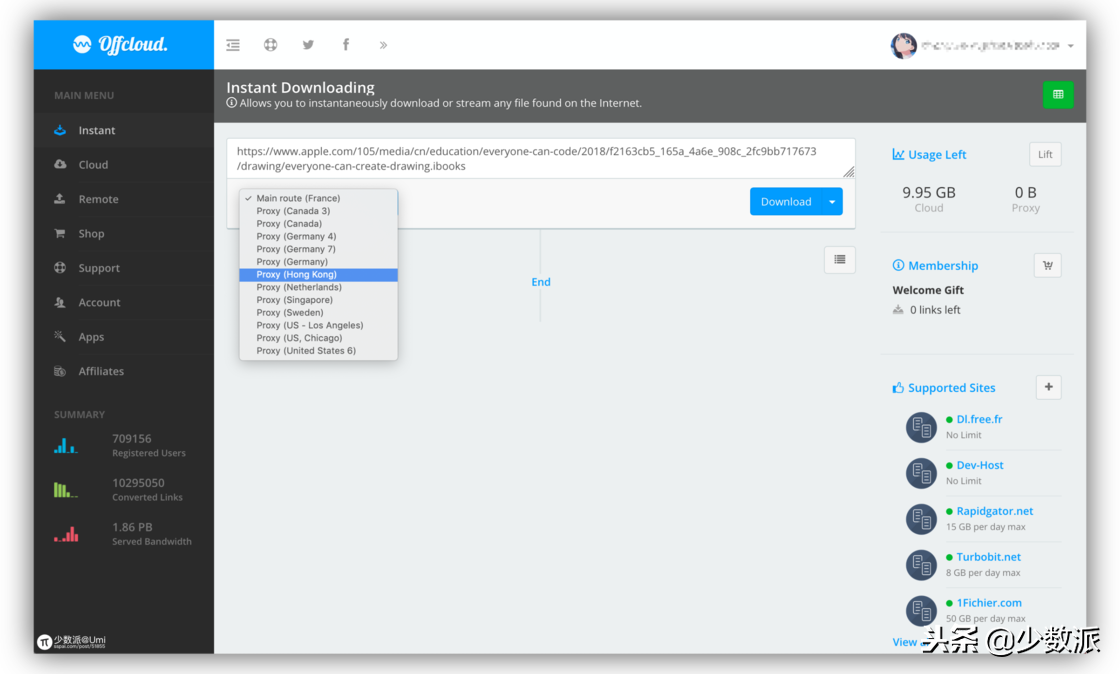1120x674 pixels.
Task: Click the membership shopping cart icon
Action: click(1047, 265)
